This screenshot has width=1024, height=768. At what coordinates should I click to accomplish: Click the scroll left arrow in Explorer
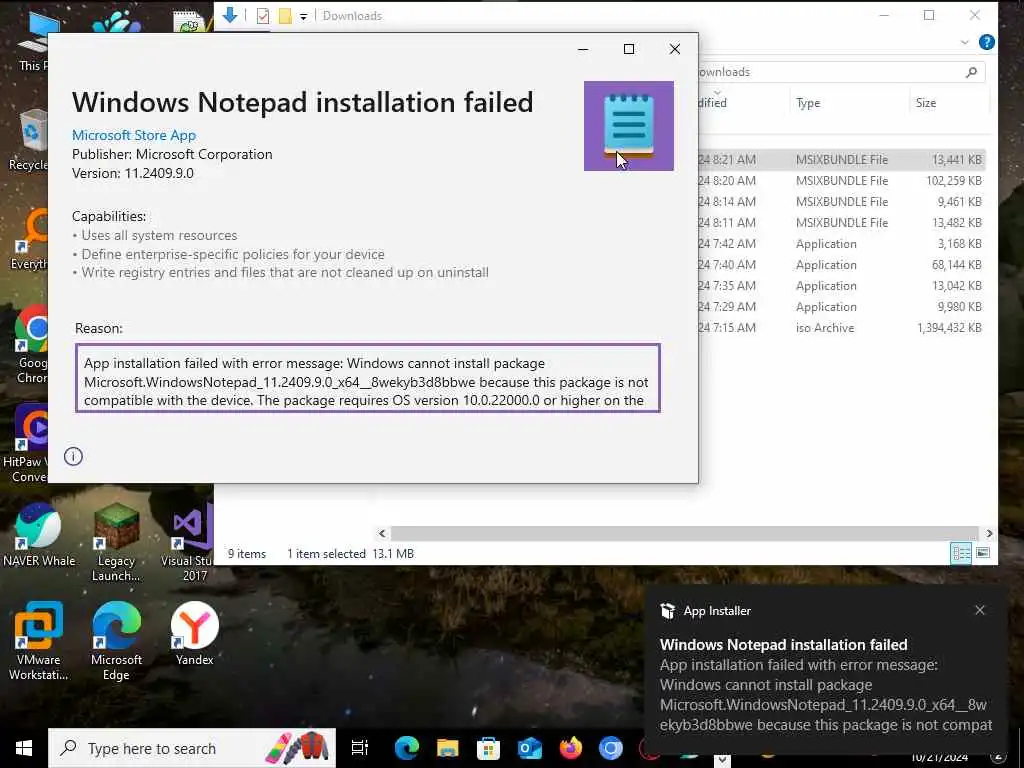[383, 534]
